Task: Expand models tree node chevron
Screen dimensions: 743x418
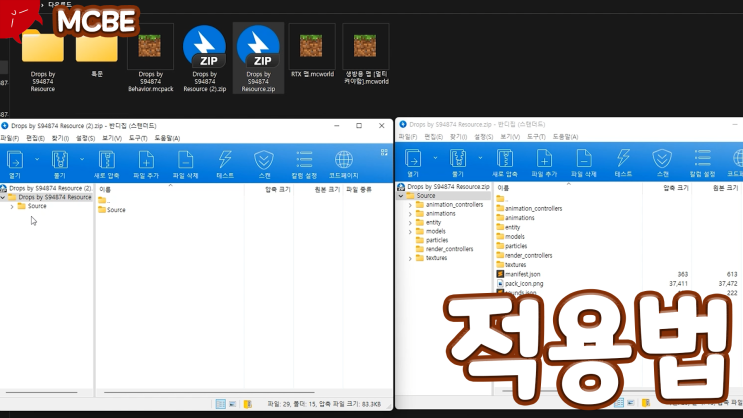Action: [410, 232]
